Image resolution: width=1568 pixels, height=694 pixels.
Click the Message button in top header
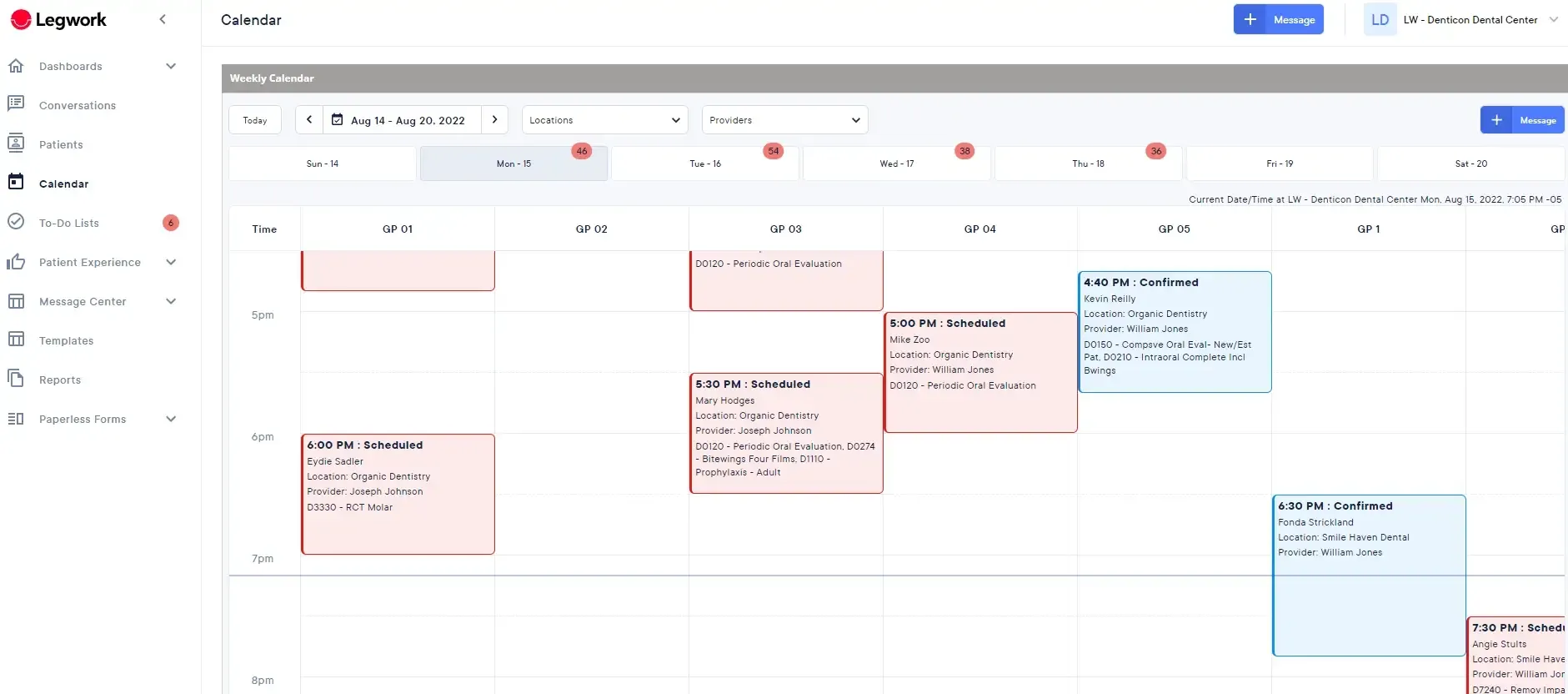[x=1278, y=19]
